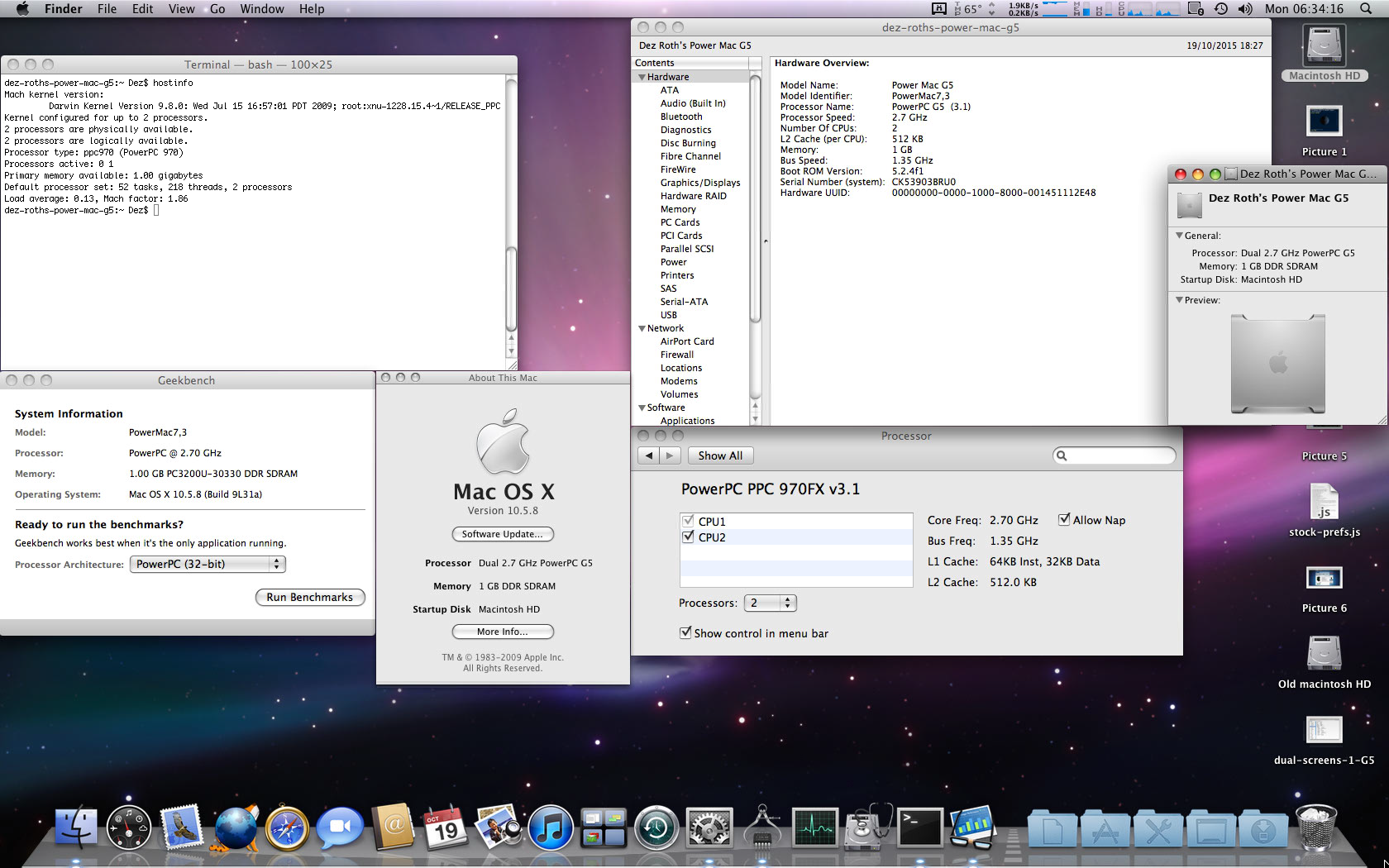Launch Disk Utility from the dock

[868, 827]
